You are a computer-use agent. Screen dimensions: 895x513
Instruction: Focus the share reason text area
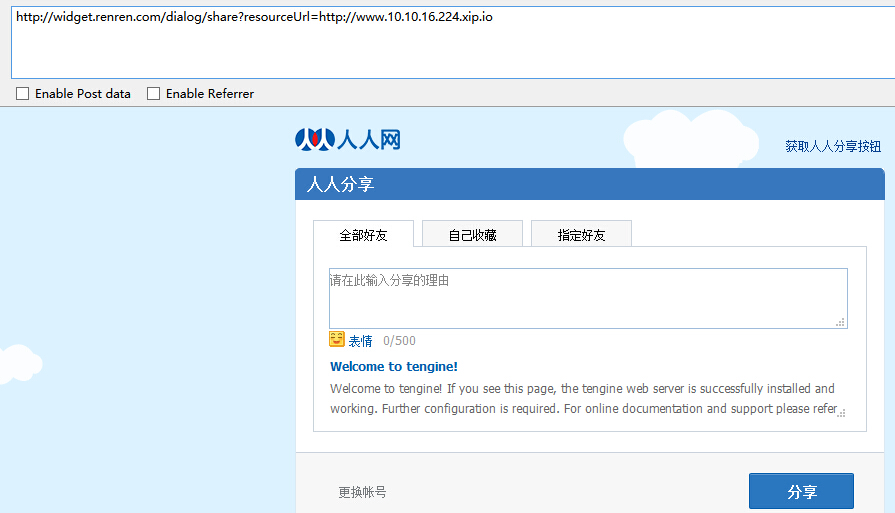[x=588, y=298]
